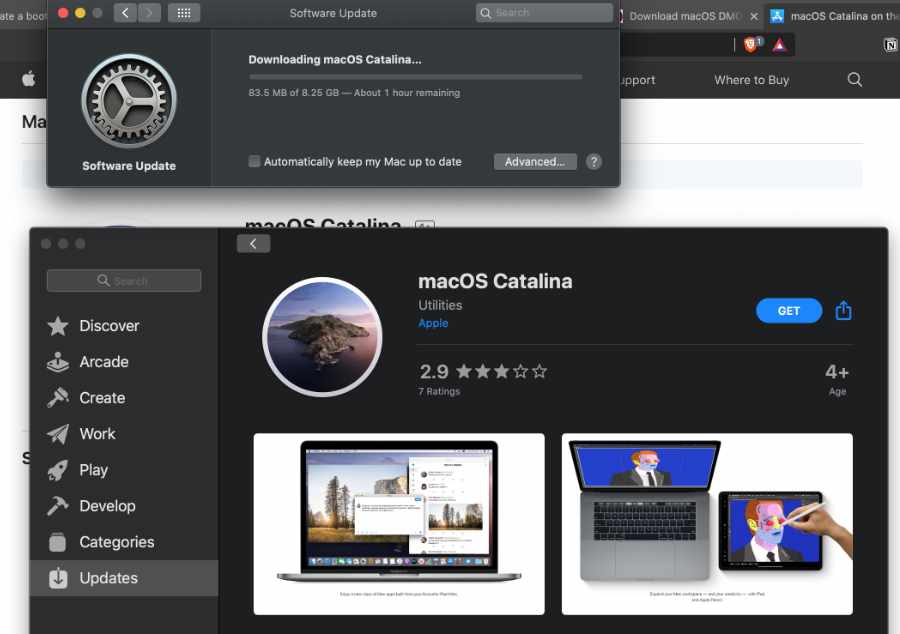Click the Play rocket icon

[58, 470]
